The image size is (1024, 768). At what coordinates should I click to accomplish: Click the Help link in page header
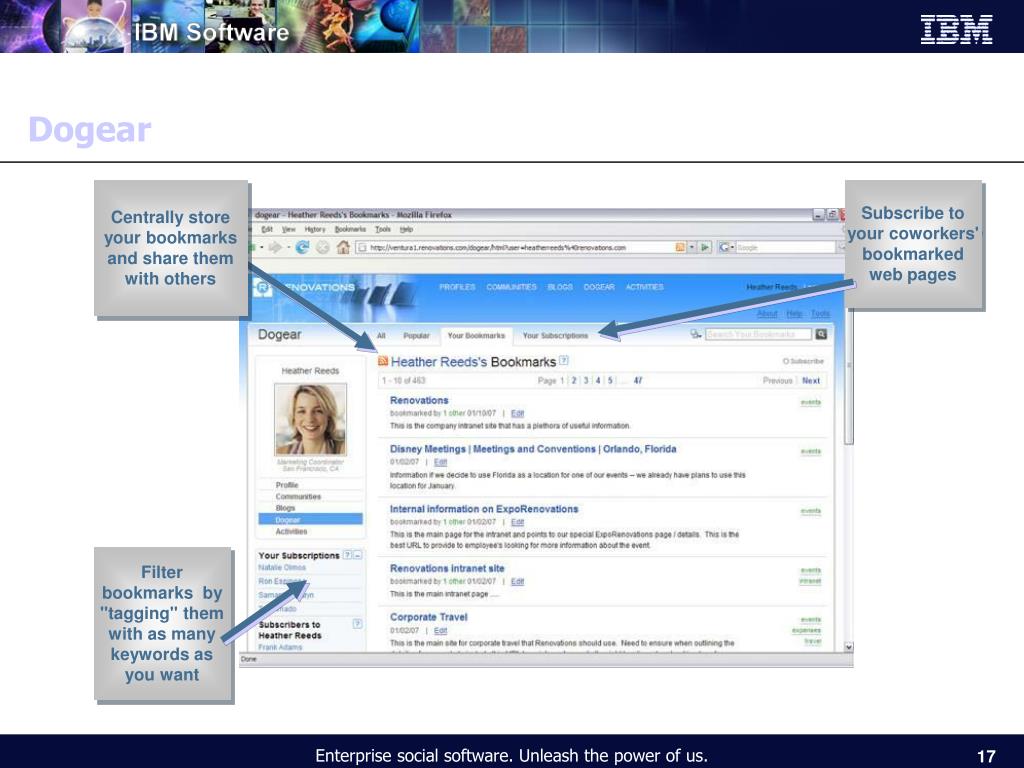(x=794, y=313)
